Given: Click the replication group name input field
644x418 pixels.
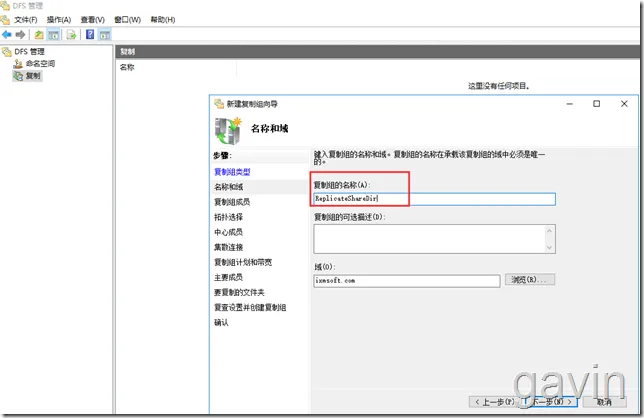Looking at the screenshot, I should click(434, 199).
